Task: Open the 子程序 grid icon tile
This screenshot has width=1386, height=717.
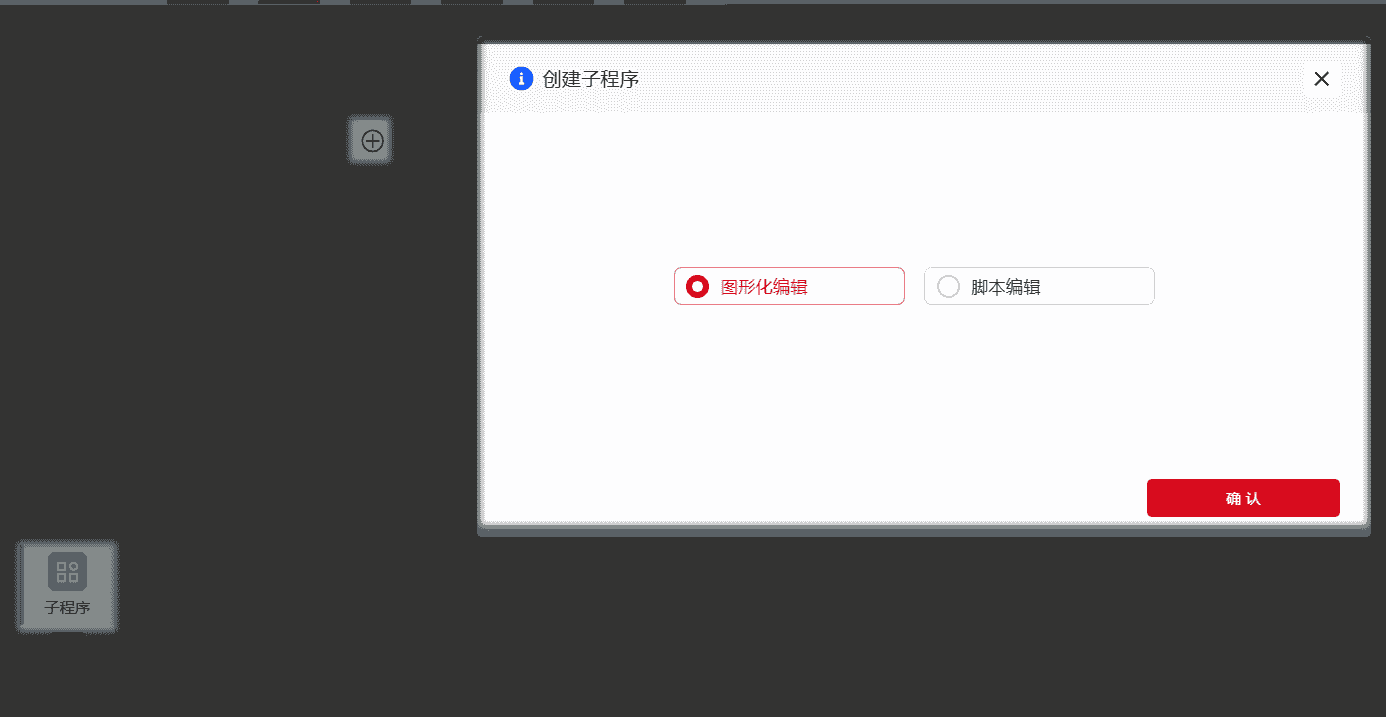Action: click(68, 572)
